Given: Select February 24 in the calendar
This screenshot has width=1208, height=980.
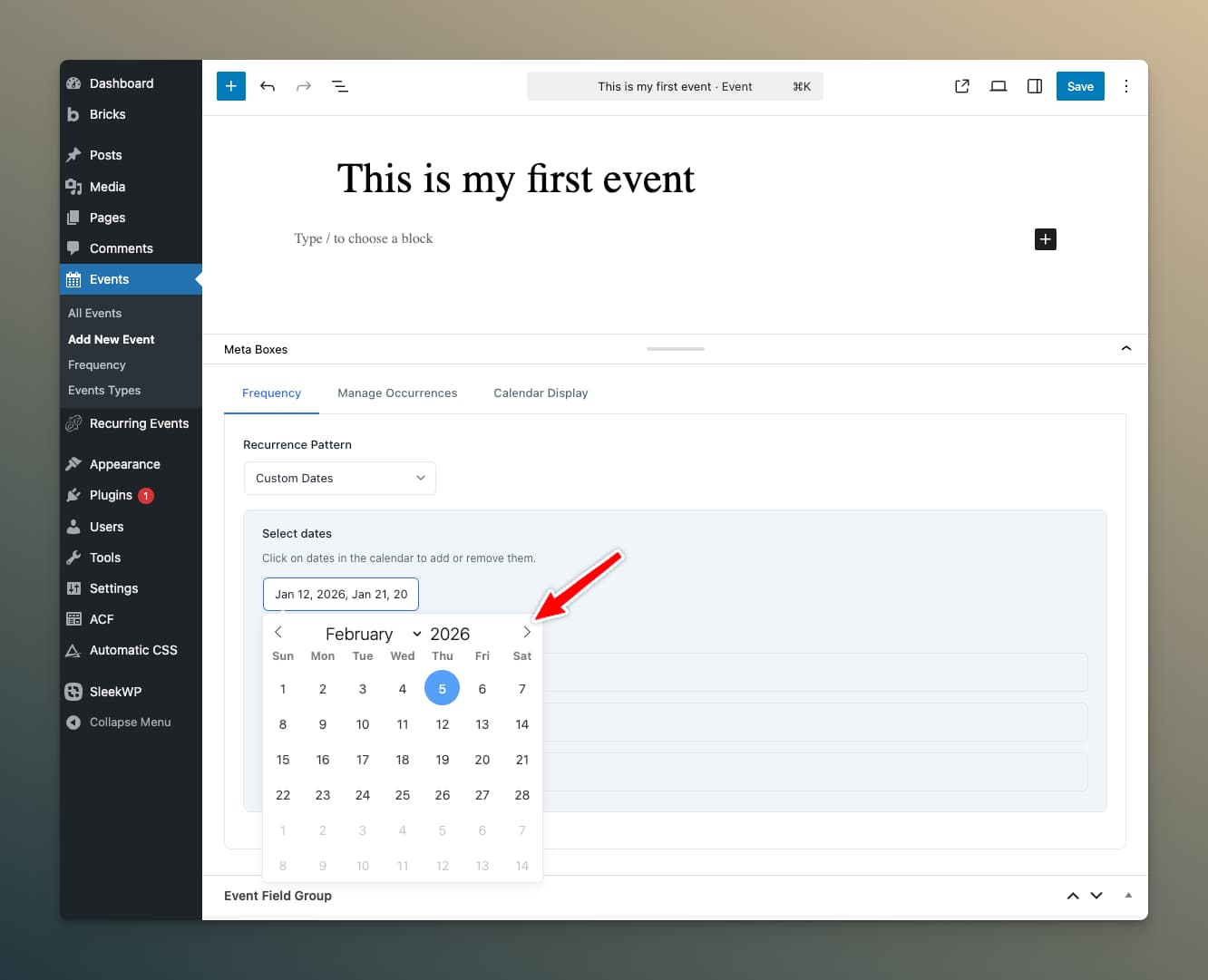Looking at the screenshot, I should tap(363, 795).
